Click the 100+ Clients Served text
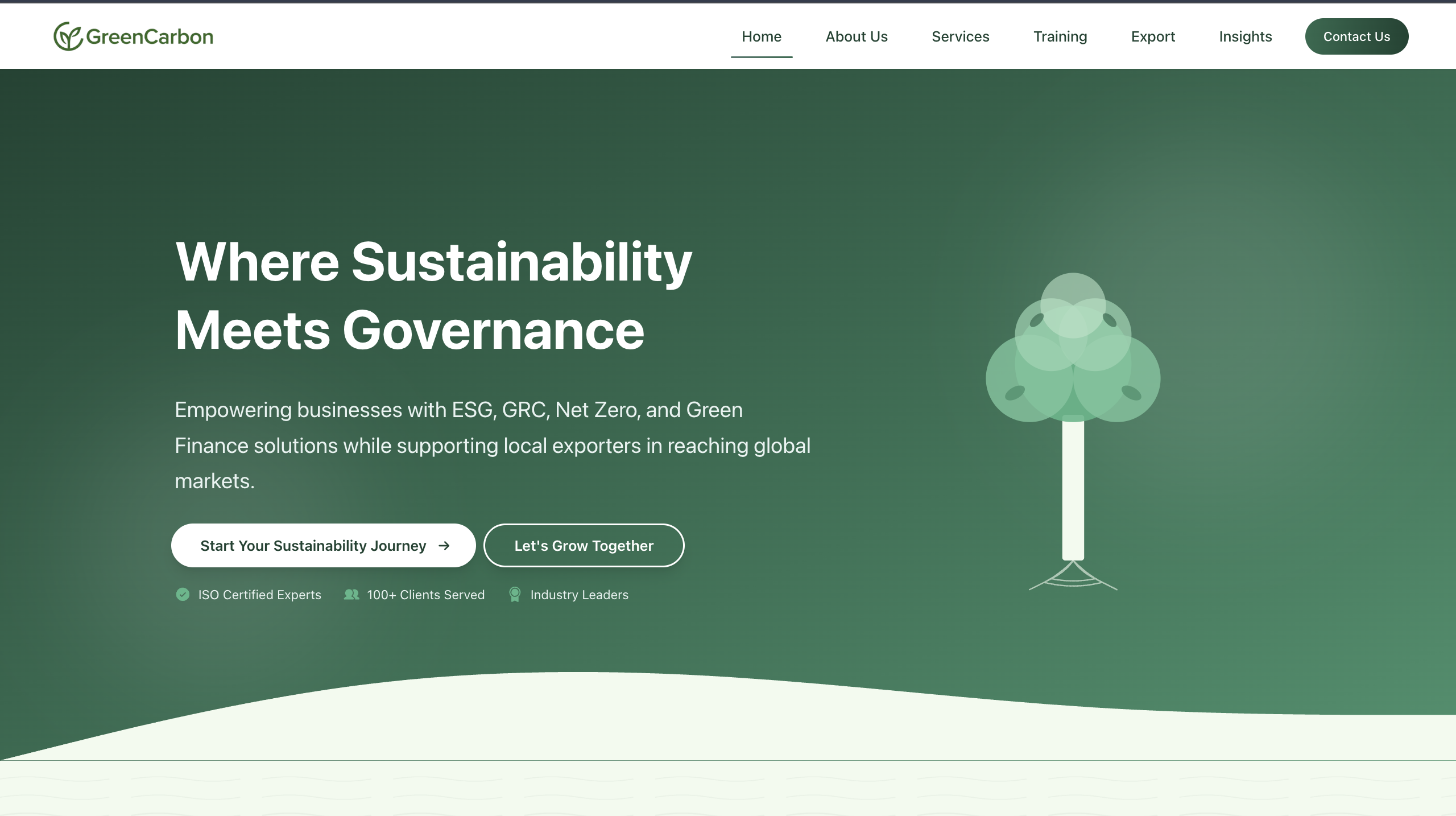Screen dimensions: 1456x816 (x=425, y=595)
